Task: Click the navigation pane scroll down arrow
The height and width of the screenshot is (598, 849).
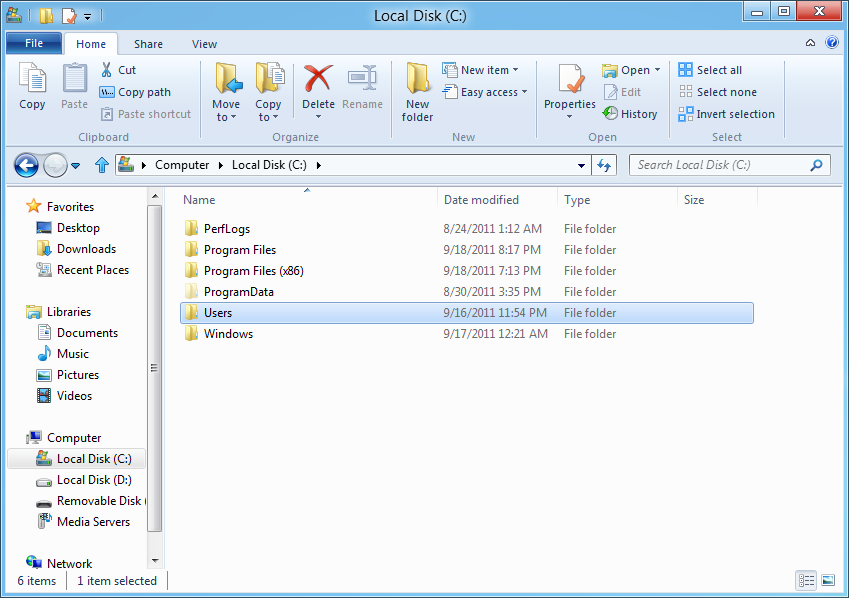Action: click(x=155, y=561)
